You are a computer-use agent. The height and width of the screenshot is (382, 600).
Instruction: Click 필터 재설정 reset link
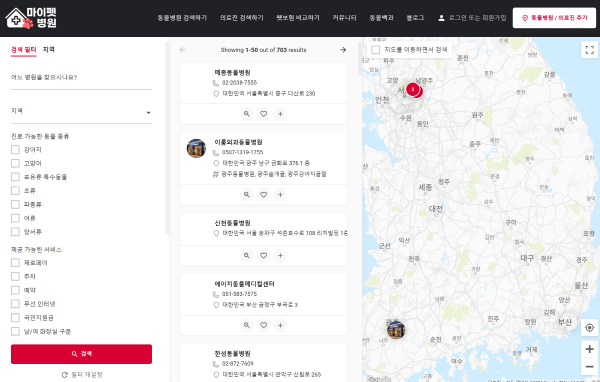tap(82, 375)
